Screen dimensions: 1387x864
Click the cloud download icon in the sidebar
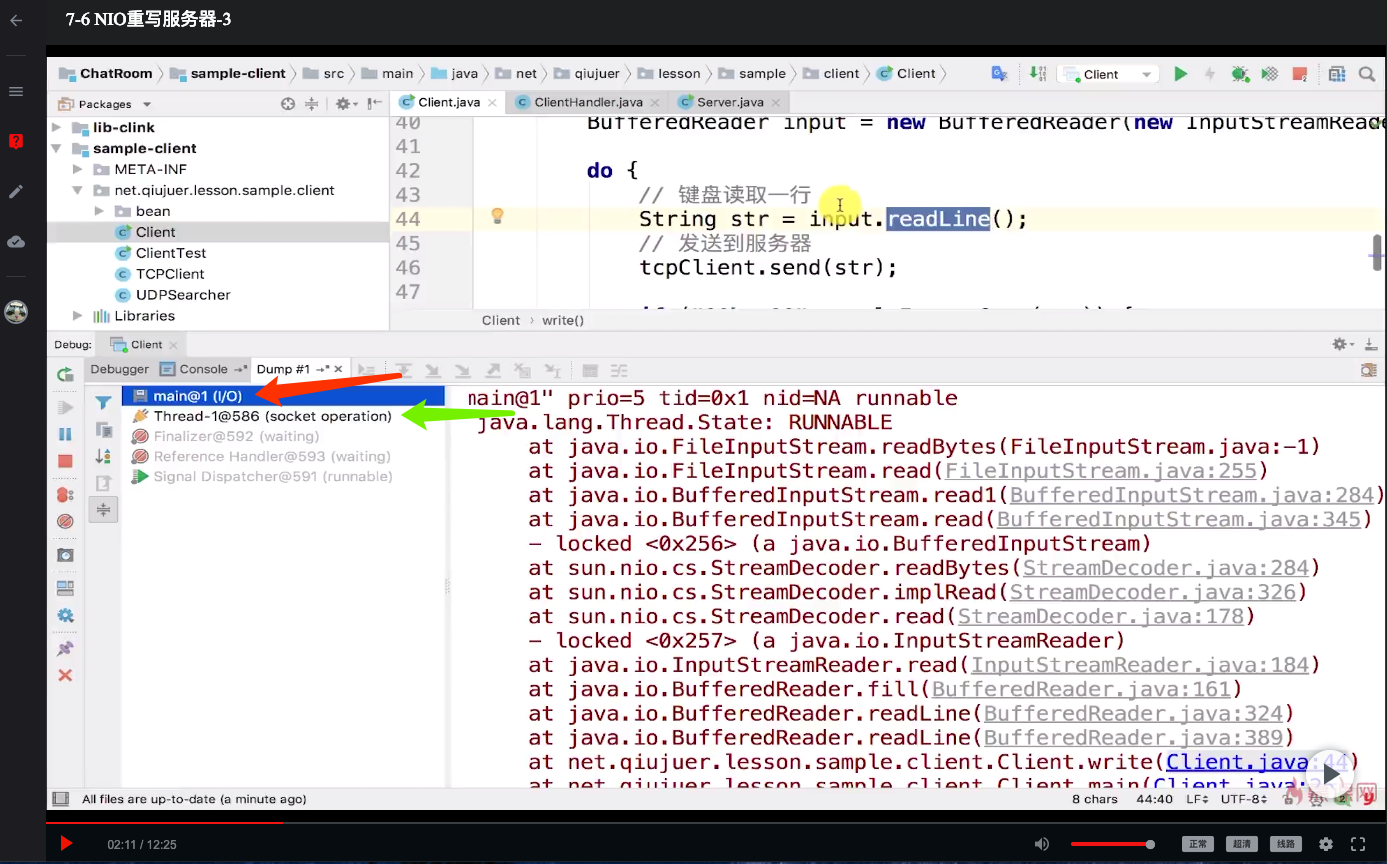[16, 242]
